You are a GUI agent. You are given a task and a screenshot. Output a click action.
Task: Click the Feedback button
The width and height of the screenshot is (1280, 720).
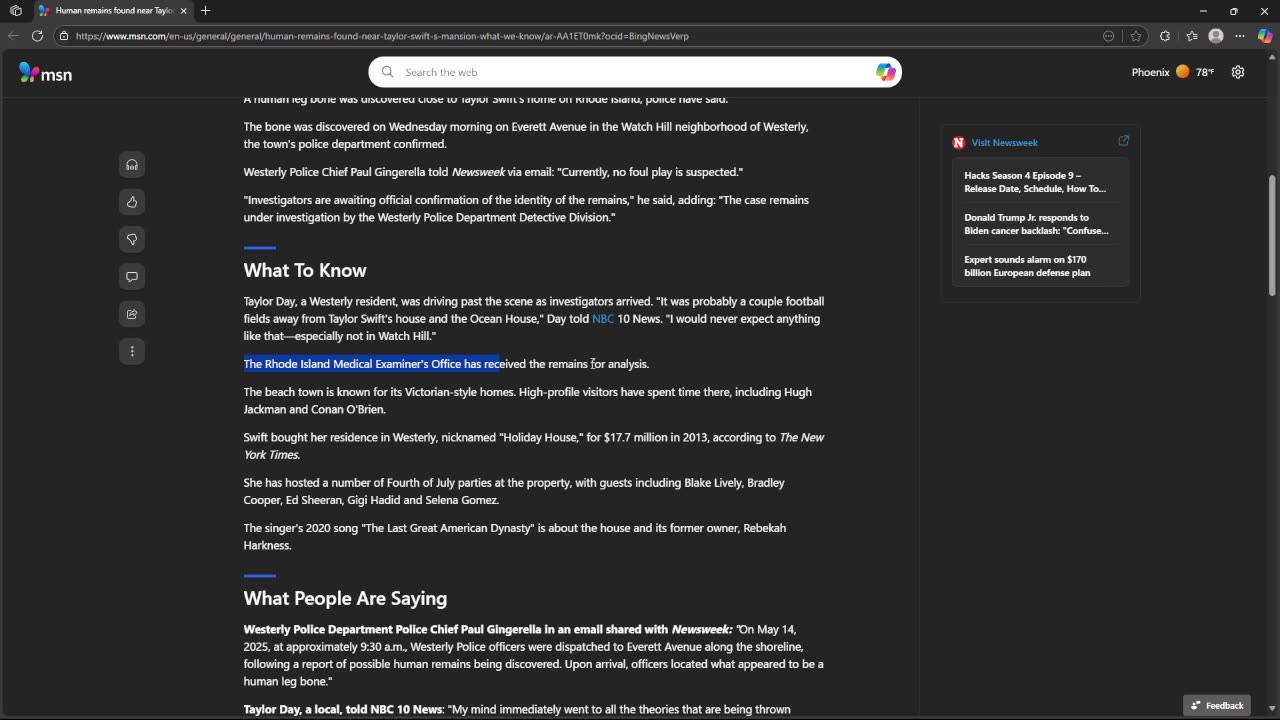pos(1217,705)
